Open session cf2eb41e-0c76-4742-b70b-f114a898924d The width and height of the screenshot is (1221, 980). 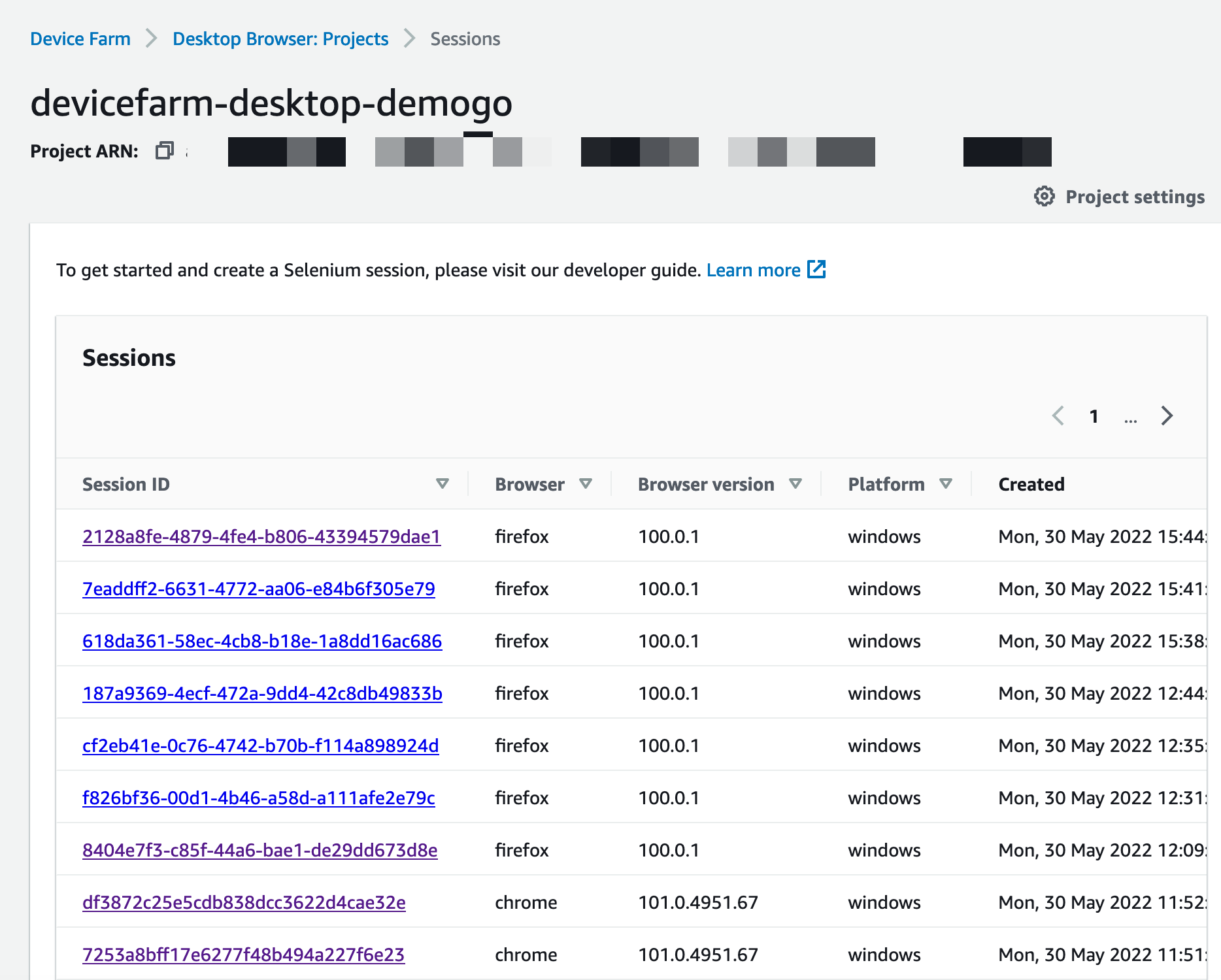click(261, 745)
